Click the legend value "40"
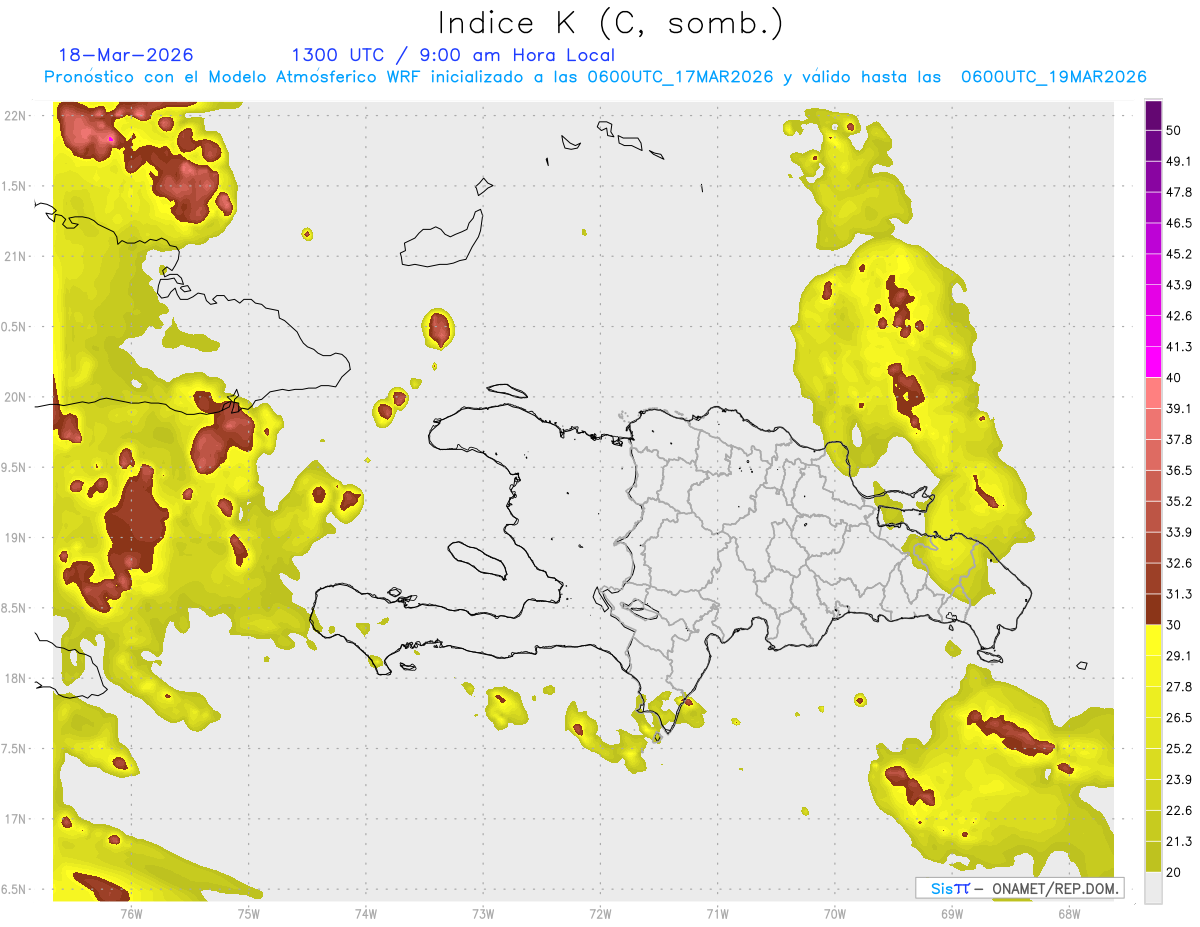Screen dimensions: 1200x927 (x=1175, y=378)
